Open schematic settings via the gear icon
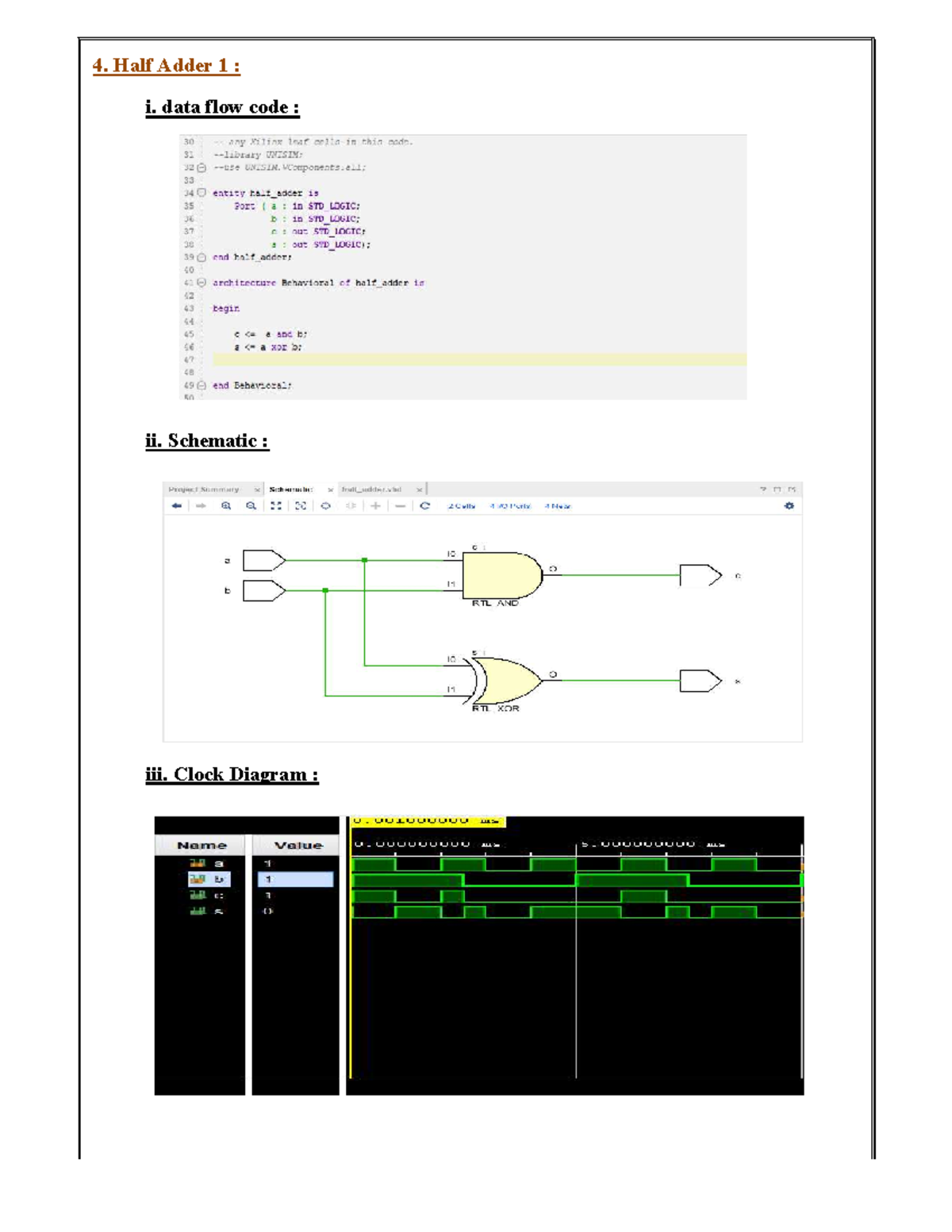952x1232 pixels. pyautogui.click(x=789, y=506)
